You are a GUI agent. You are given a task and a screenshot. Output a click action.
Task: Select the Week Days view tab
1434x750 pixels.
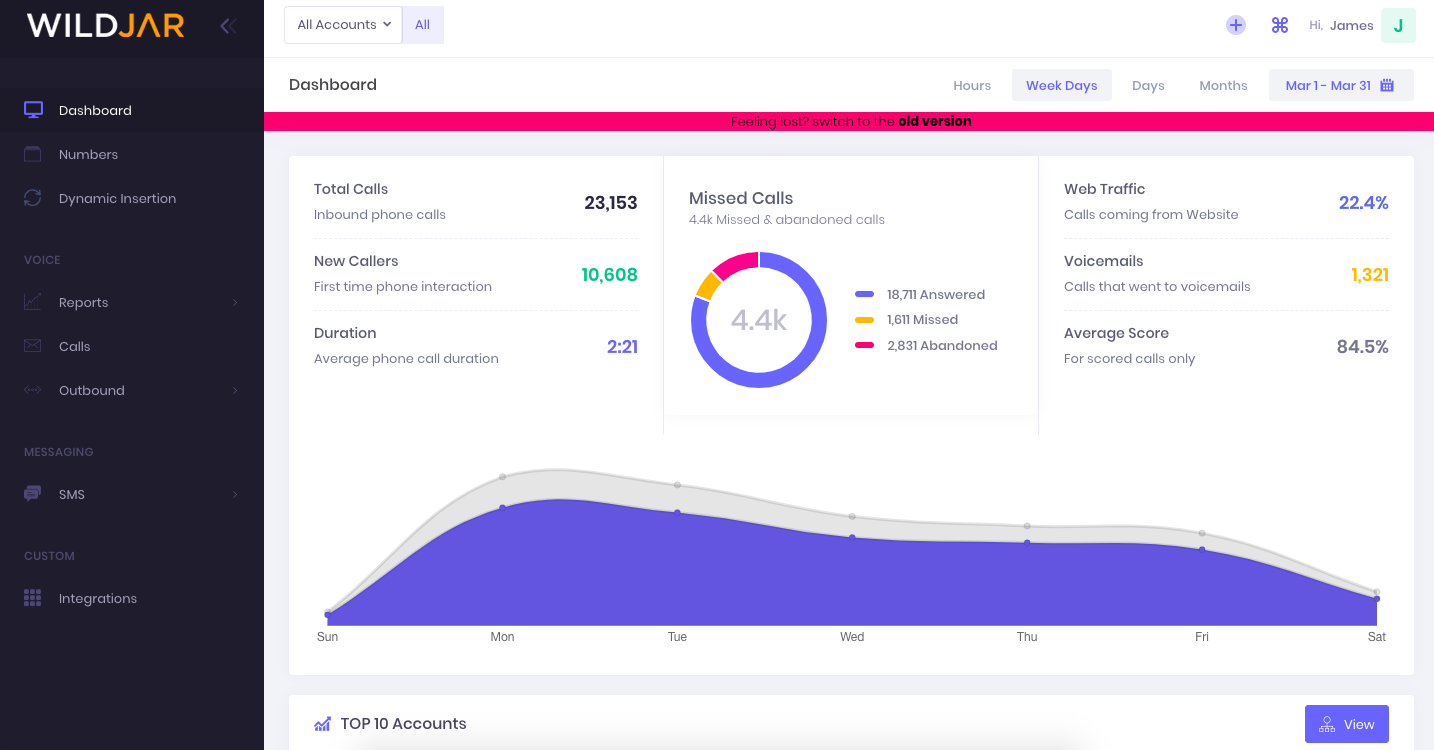(x=1062, y=85)
